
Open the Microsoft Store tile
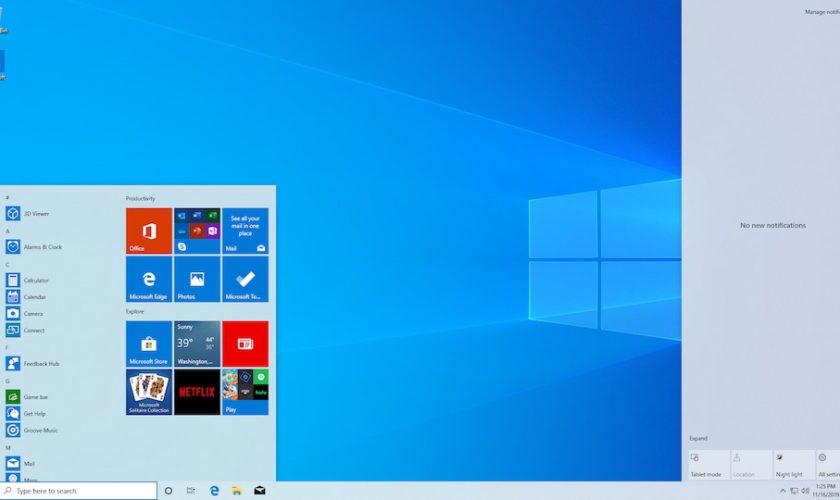pos(148,344)
